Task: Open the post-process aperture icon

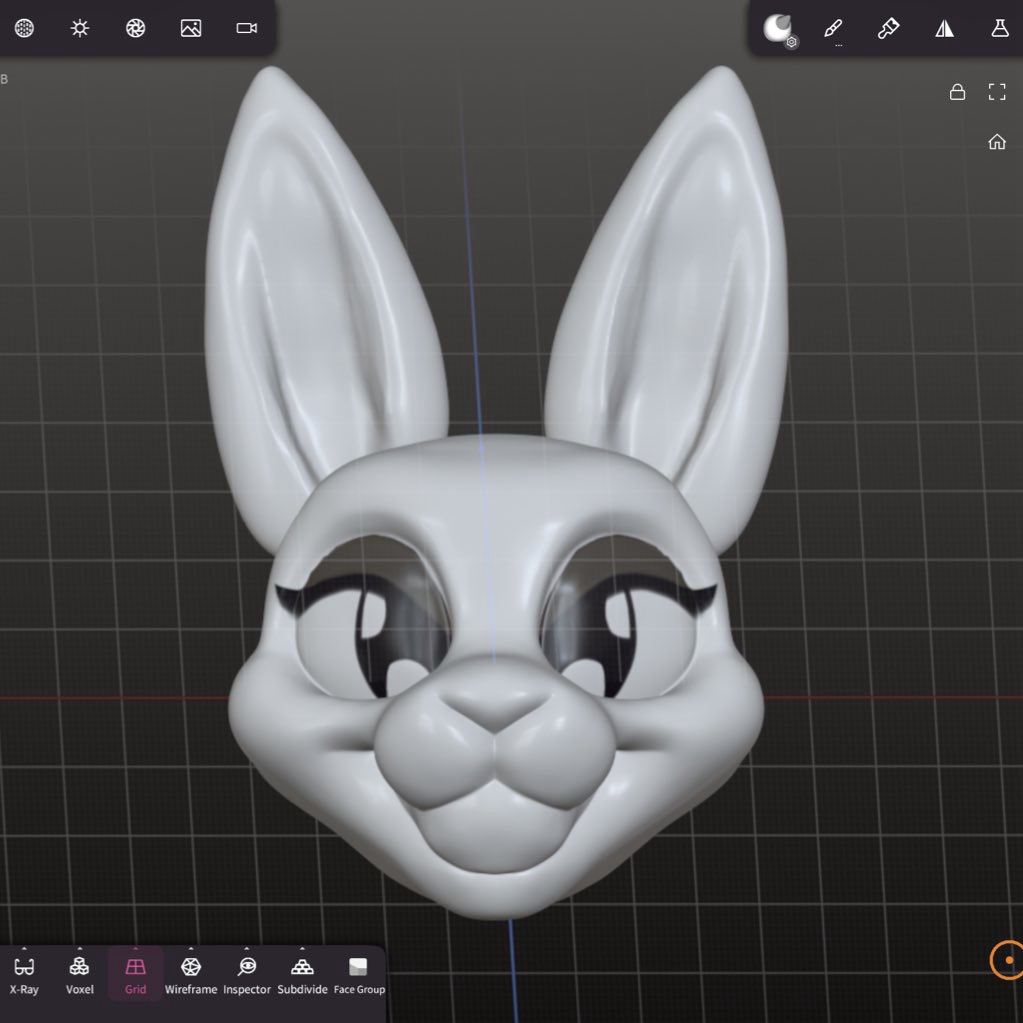Action: 136,28
